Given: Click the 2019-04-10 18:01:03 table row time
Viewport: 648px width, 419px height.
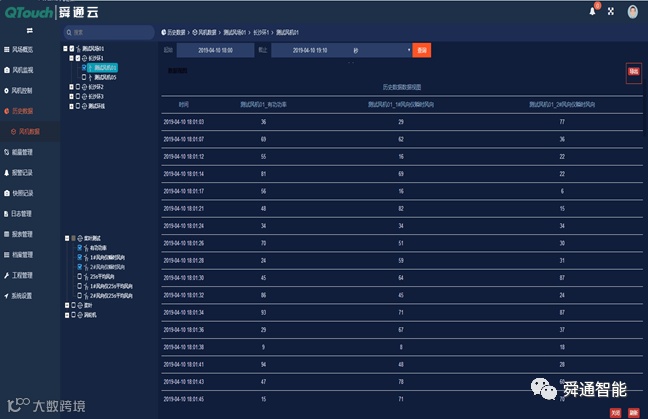Looking at the screenshot, I should (183, 122).
